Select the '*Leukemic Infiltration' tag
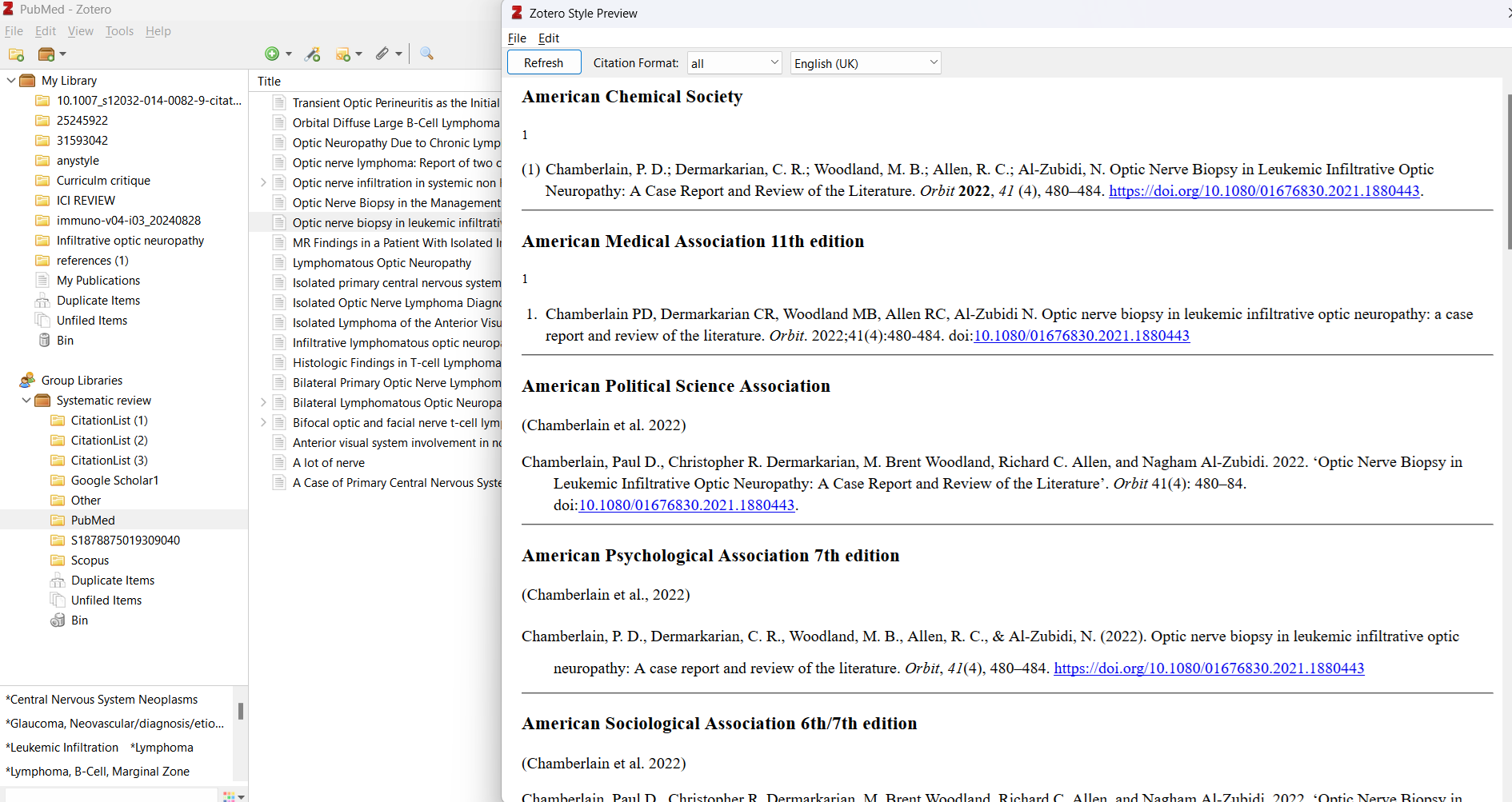This screenshot has height=802, width=1512. click(x=62, y=748)
